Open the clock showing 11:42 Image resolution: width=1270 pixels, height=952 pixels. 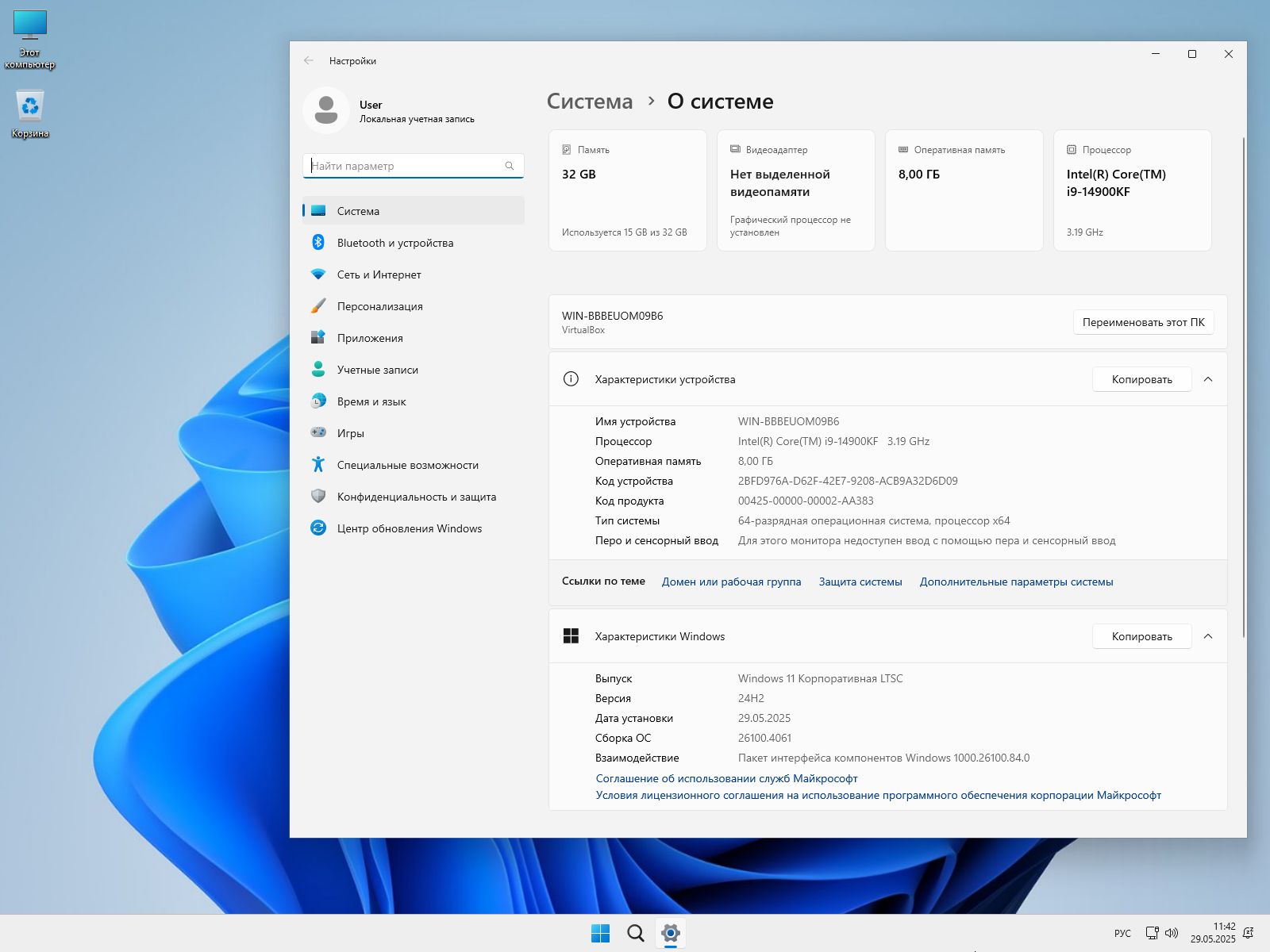[x=1213, y=933]
